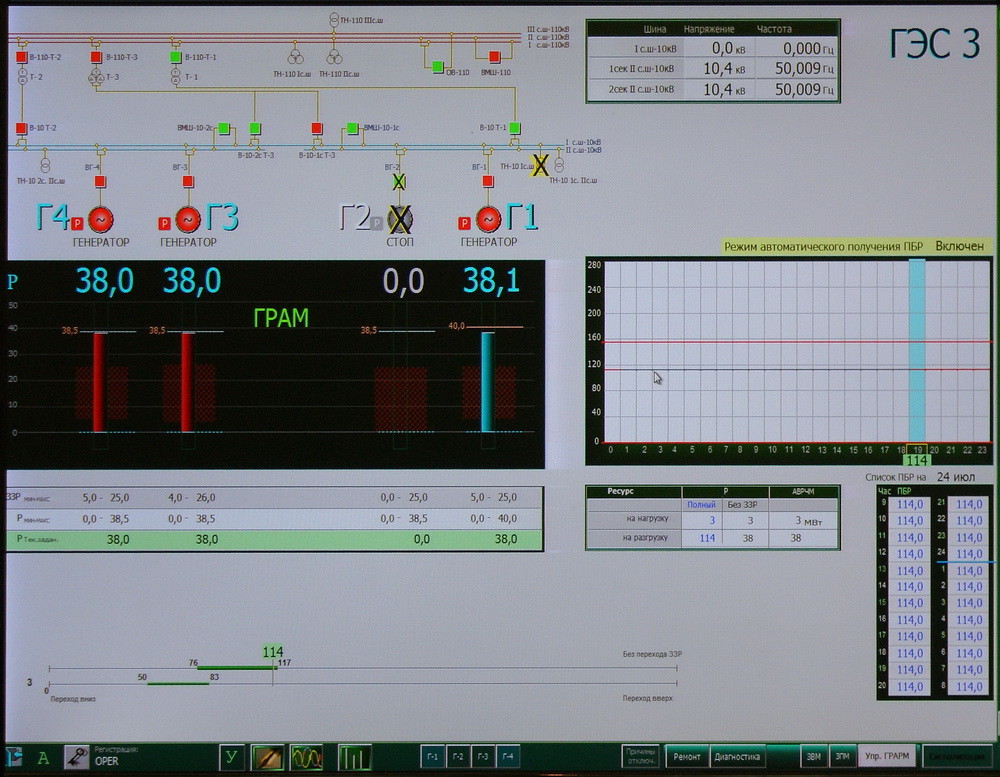Screen dimensions: 1000x777
Task: Click 'ГРАМ' green label
Action: (x=281, y=318)
